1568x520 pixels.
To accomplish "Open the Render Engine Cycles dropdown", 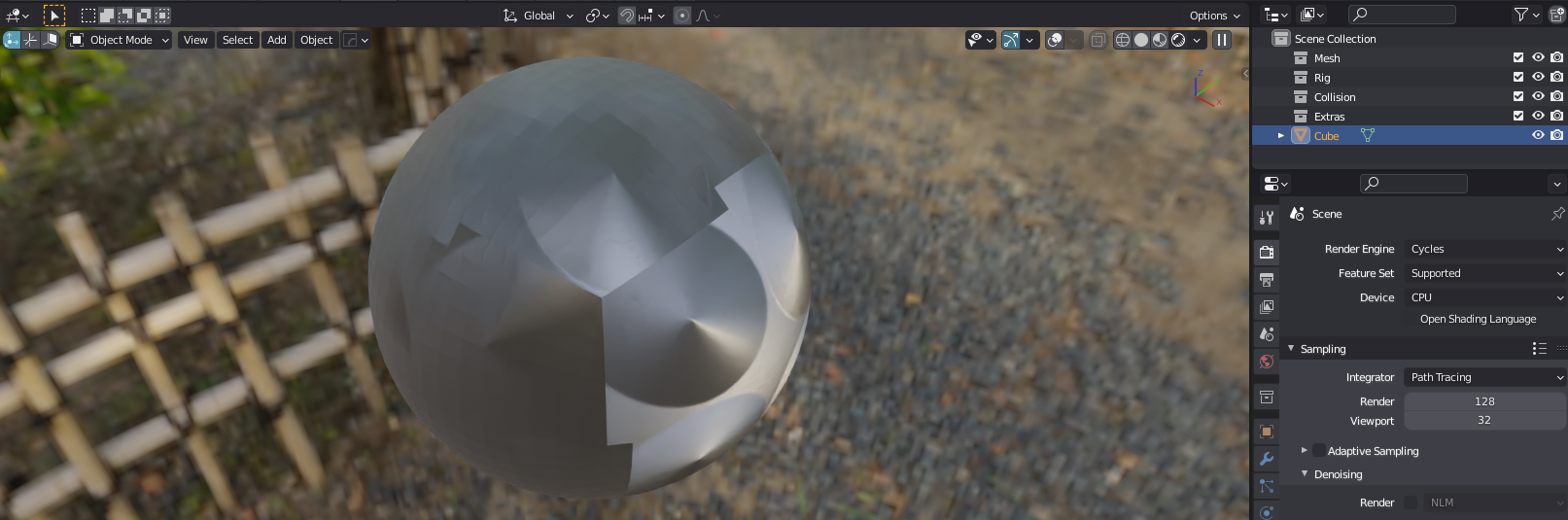I will tap(1484, 249).
